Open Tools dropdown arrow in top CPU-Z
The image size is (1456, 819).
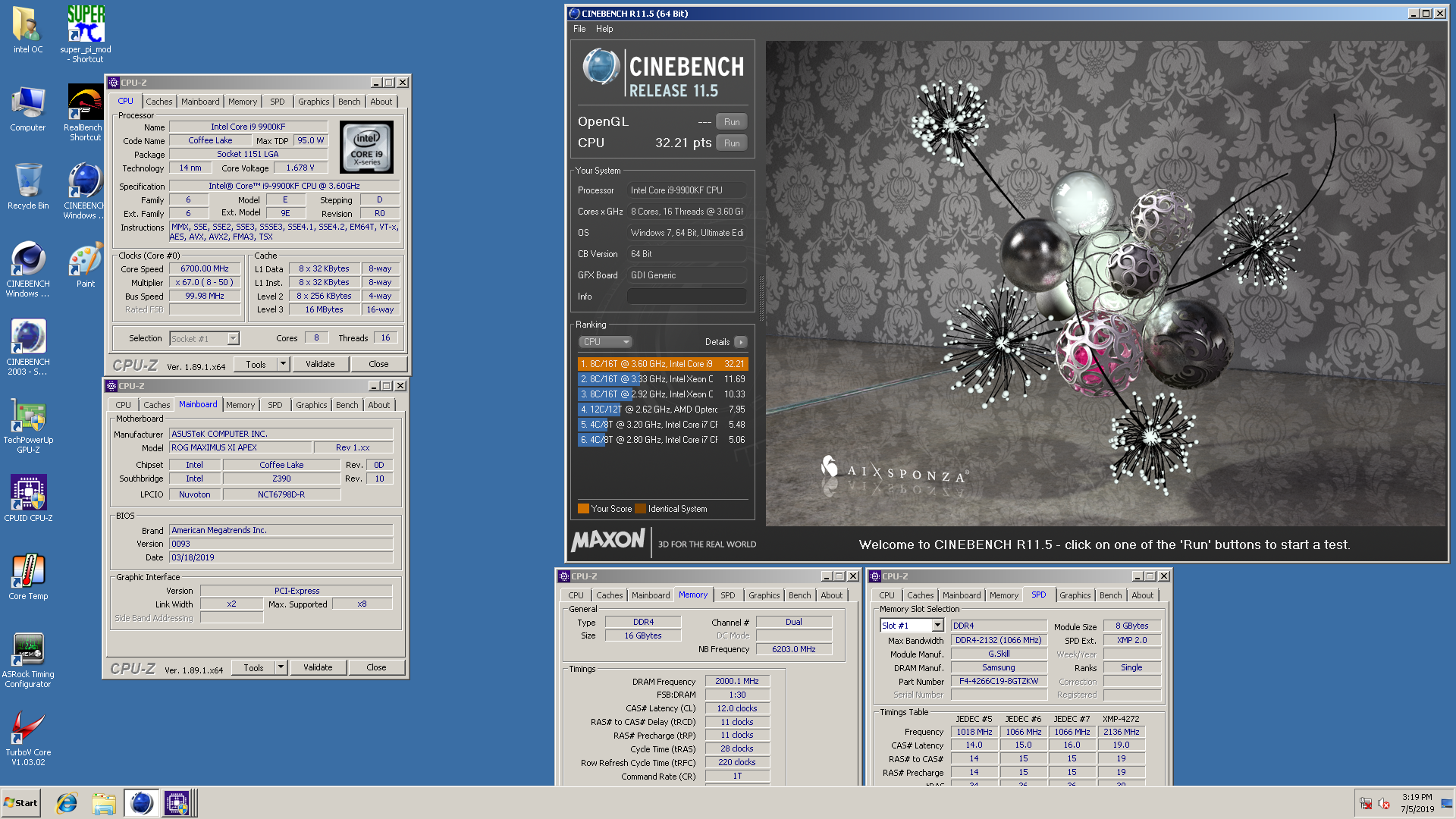tap(283, 364)
